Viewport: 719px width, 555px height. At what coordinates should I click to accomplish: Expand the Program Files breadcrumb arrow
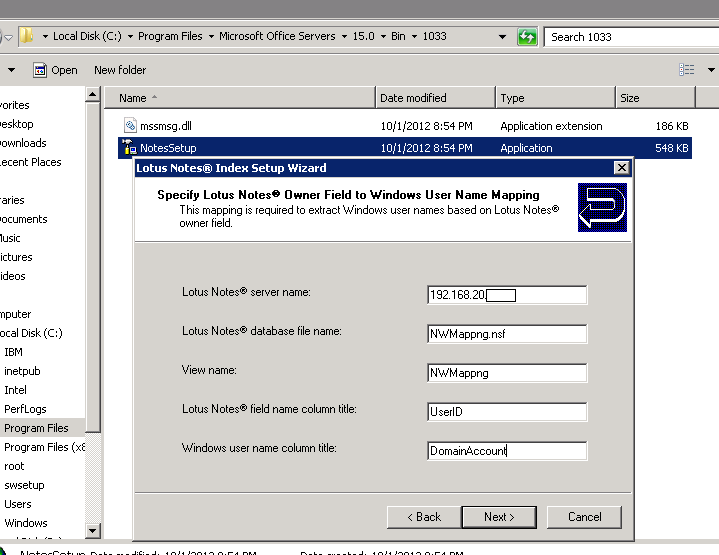click(211, 36)
